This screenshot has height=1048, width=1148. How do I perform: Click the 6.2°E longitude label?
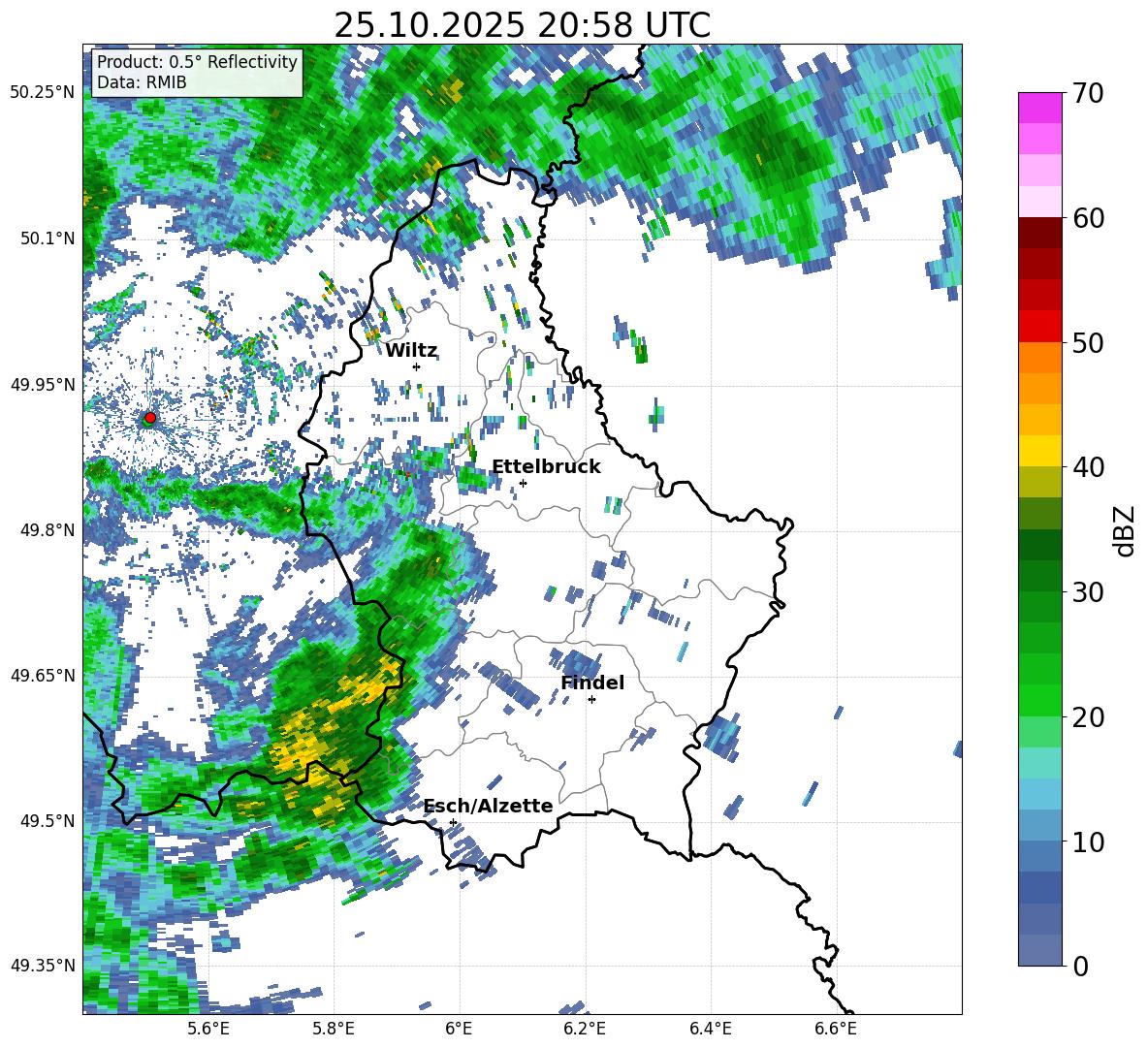pos(585,1030)
